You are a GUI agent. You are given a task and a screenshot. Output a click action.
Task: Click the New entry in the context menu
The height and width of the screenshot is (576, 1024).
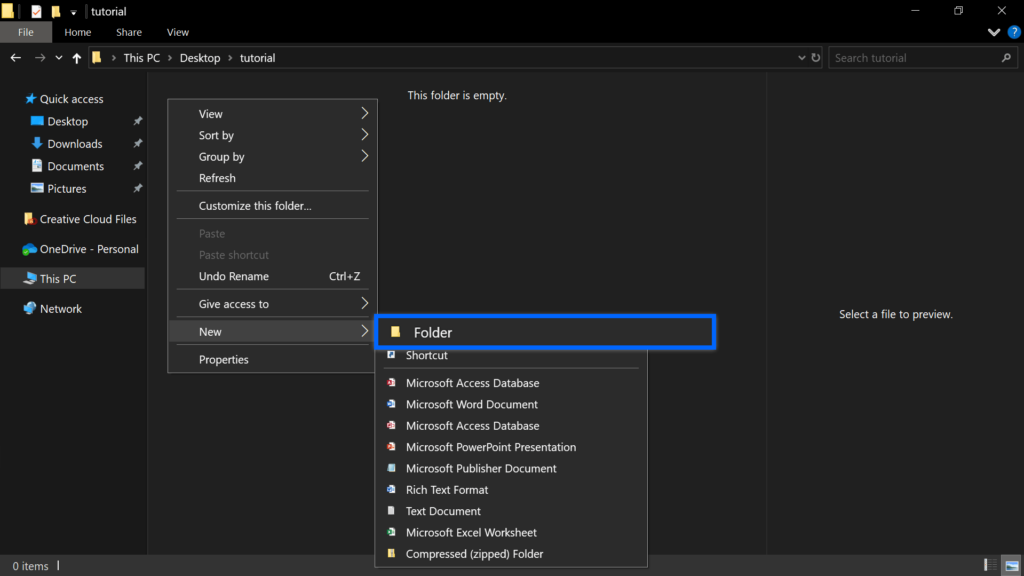[x=272, y=332]
